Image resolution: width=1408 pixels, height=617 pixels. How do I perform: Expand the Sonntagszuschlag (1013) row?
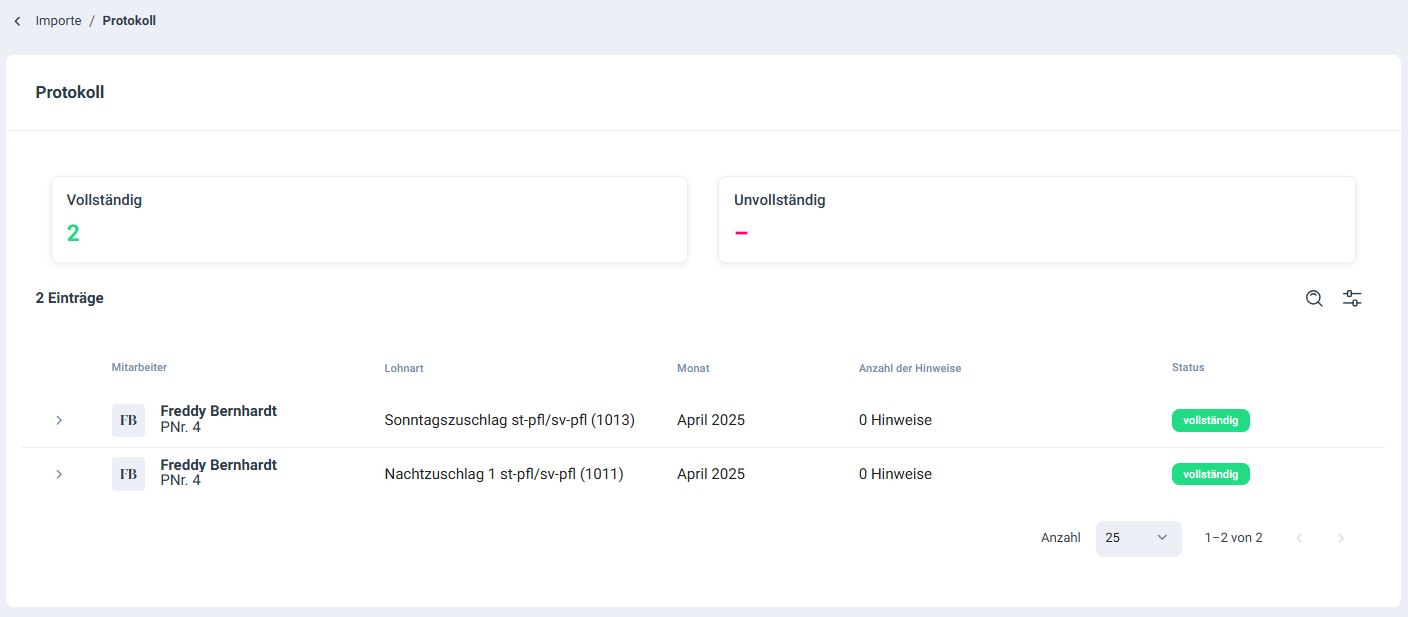point(59,420)
